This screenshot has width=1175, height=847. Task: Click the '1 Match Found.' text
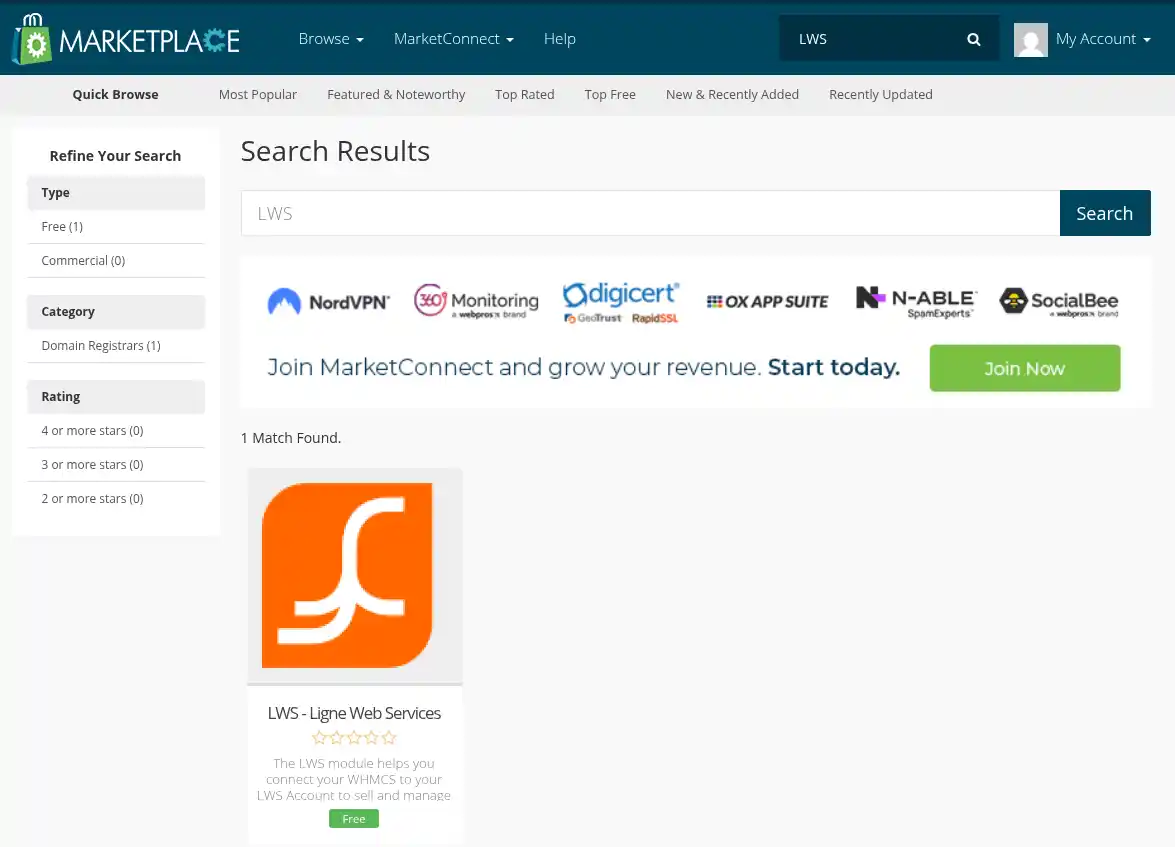(x=291, y=438)
